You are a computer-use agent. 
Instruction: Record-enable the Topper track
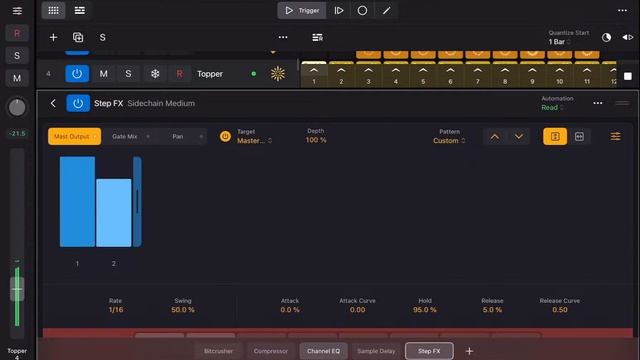point(179,74)
